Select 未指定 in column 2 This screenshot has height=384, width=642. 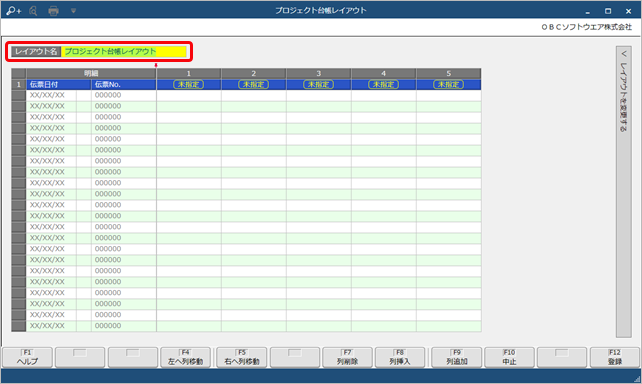253,84
